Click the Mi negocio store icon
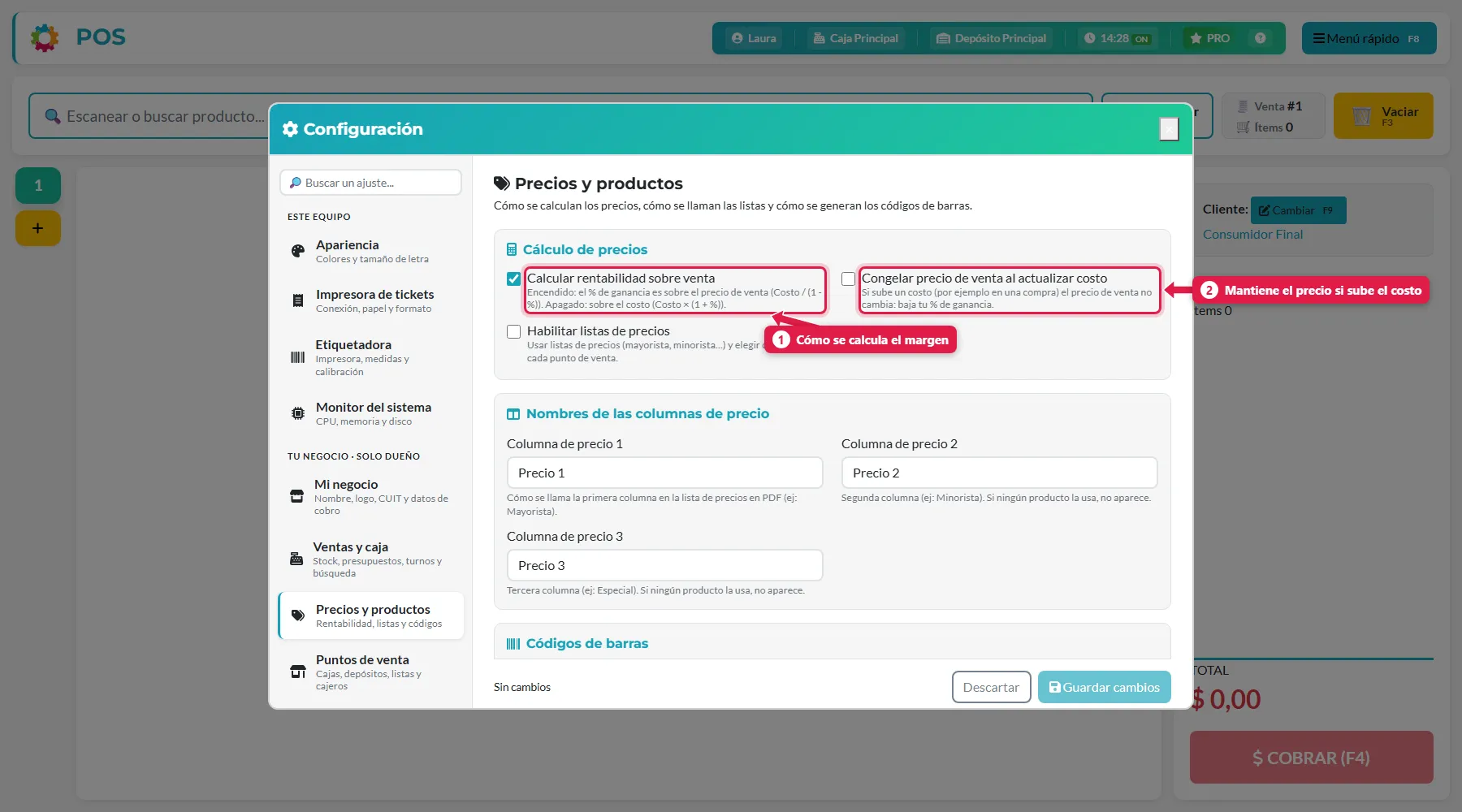This screenshot has width=1462, height=812. (297, 496)
